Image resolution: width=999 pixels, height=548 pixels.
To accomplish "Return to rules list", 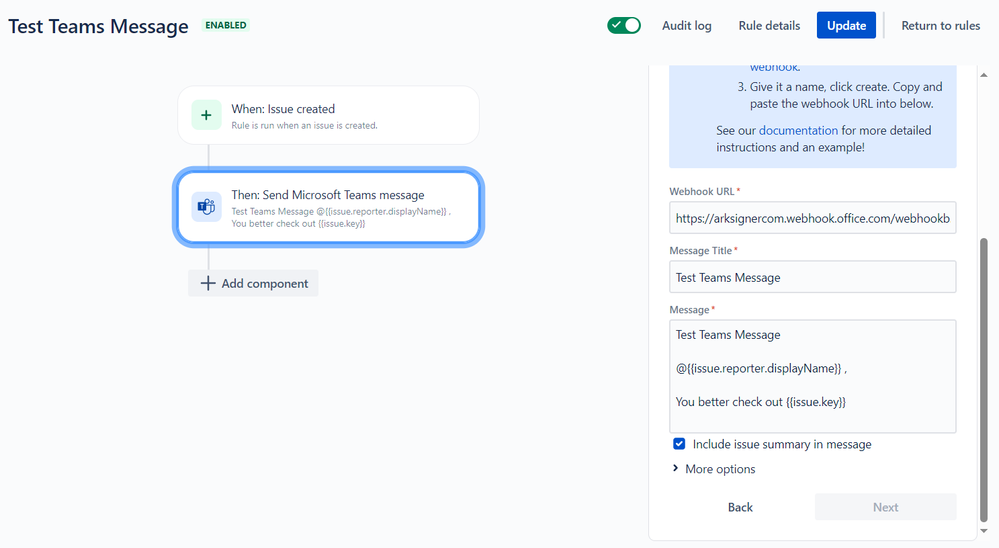I will click(940, 25).
